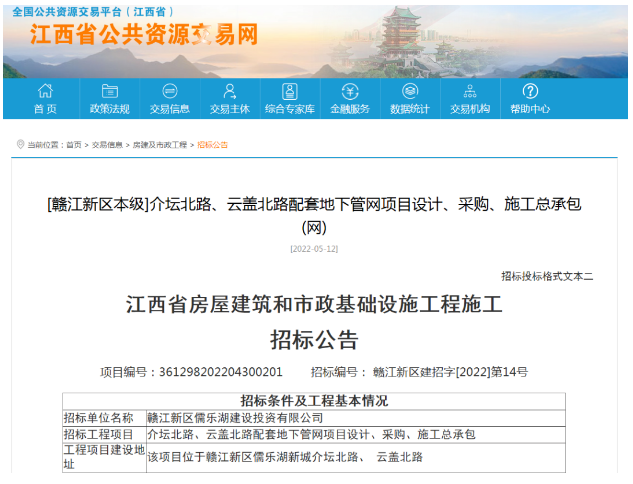Click the home icon above 首页

[45, 91]
